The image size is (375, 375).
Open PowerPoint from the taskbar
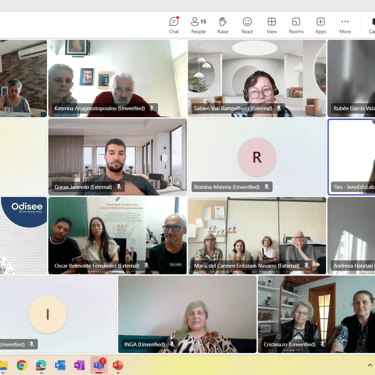pyautogui.click(x=118, y=365)
